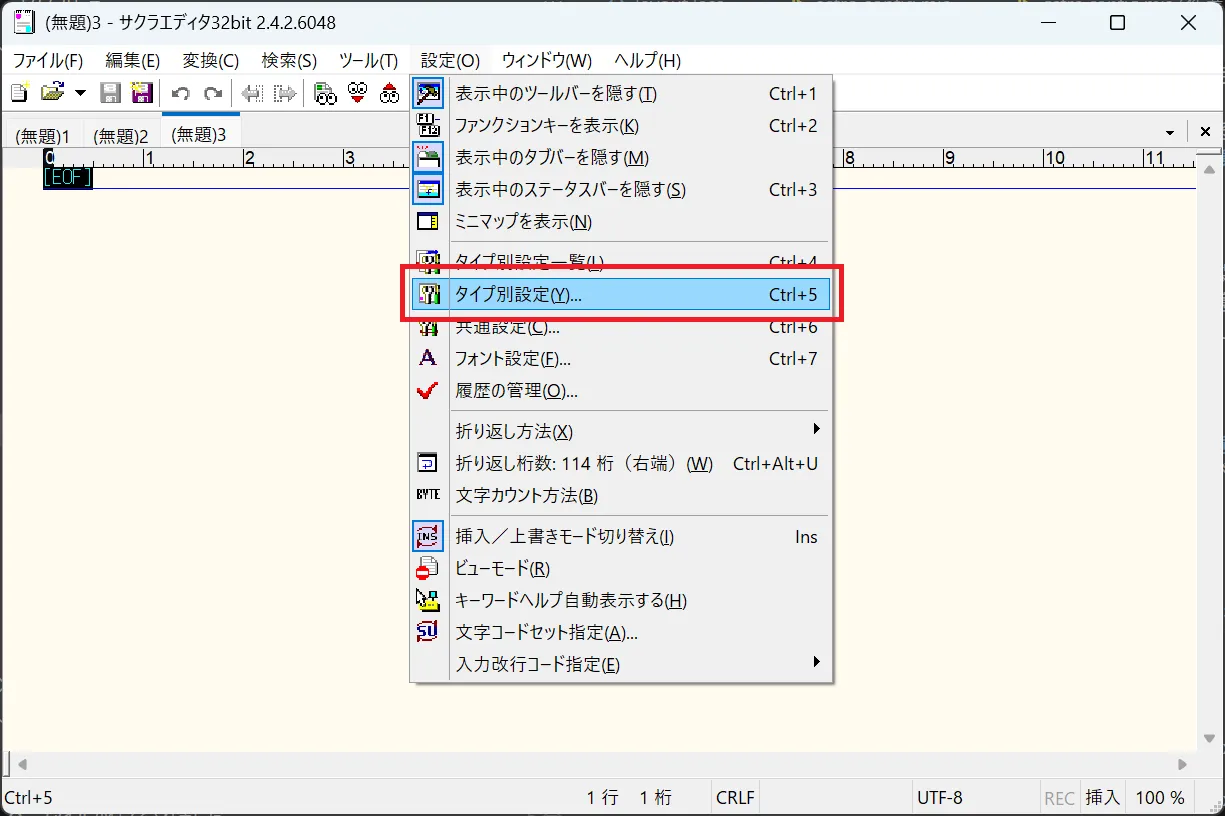
Task: Switch to the (無題)1 tab
Action: 43,136
